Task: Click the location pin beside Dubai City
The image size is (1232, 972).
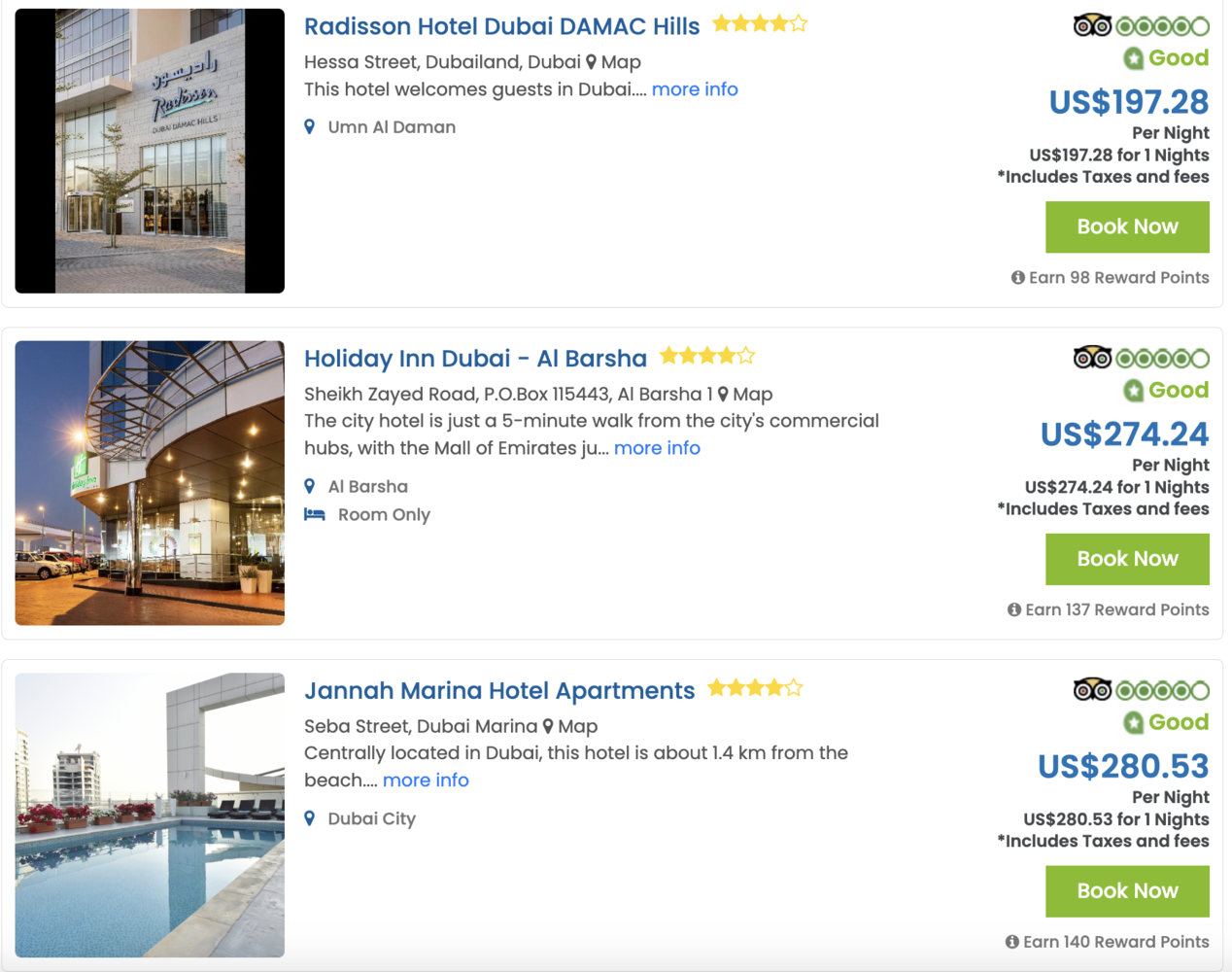Action: pos(309,818)
